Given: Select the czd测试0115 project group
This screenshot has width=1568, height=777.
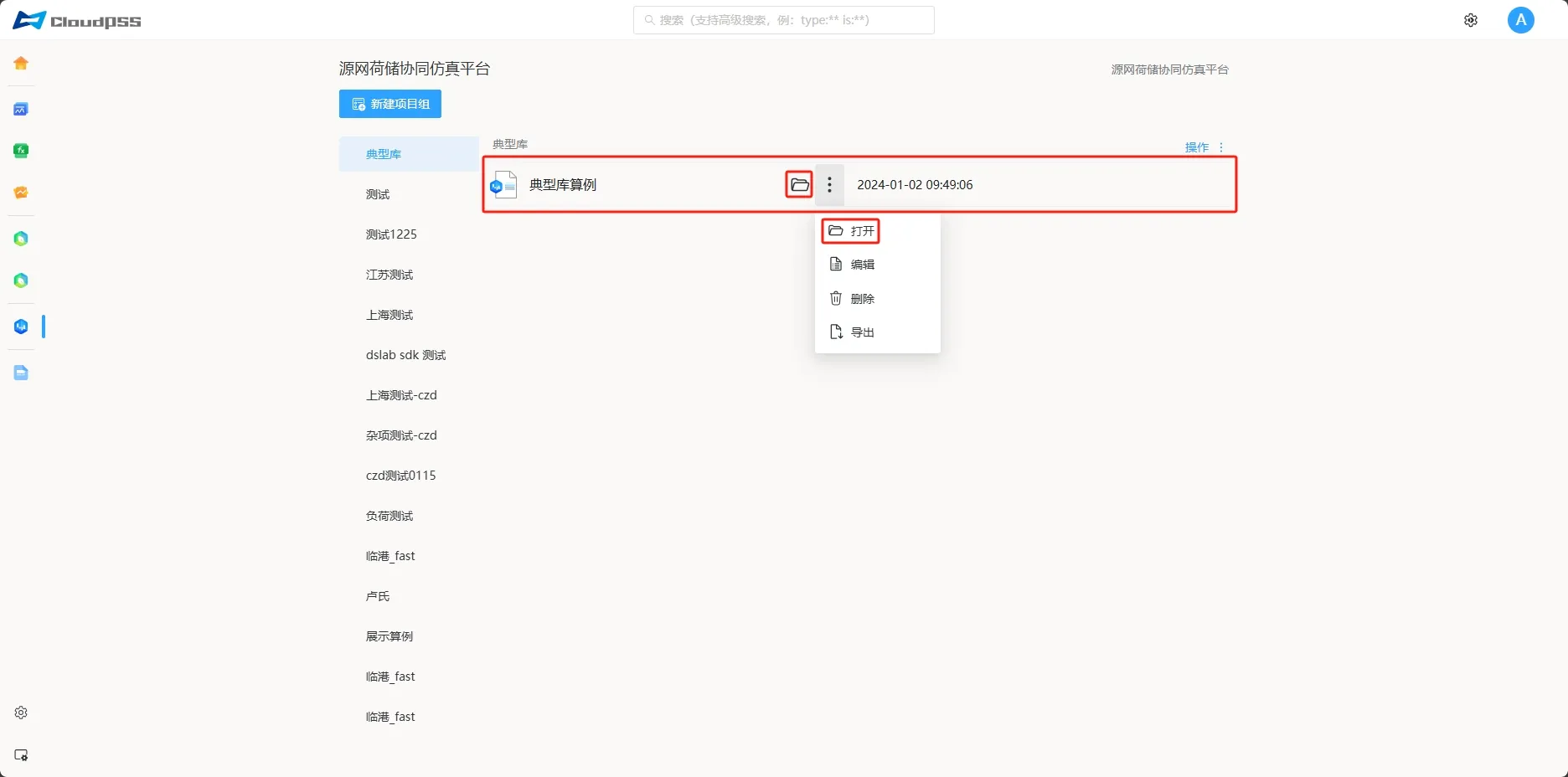Looking at the screenshot, I should (409, 476).
